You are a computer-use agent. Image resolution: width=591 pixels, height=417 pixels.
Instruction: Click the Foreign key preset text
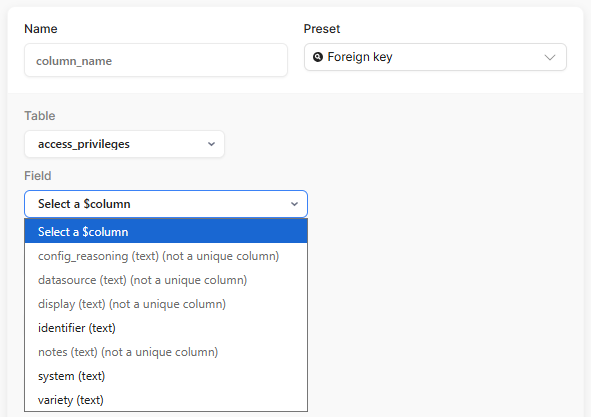click(360, 57)
